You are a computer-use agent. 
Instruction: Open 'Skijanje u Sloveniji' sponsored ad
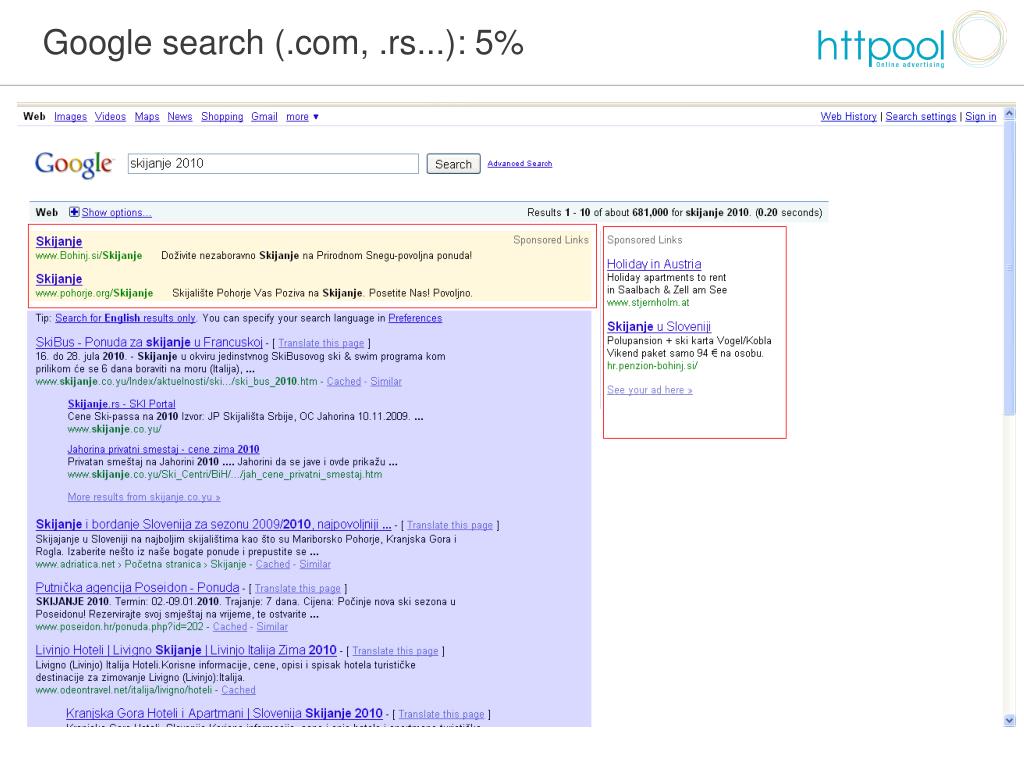[x=659, y=327]
